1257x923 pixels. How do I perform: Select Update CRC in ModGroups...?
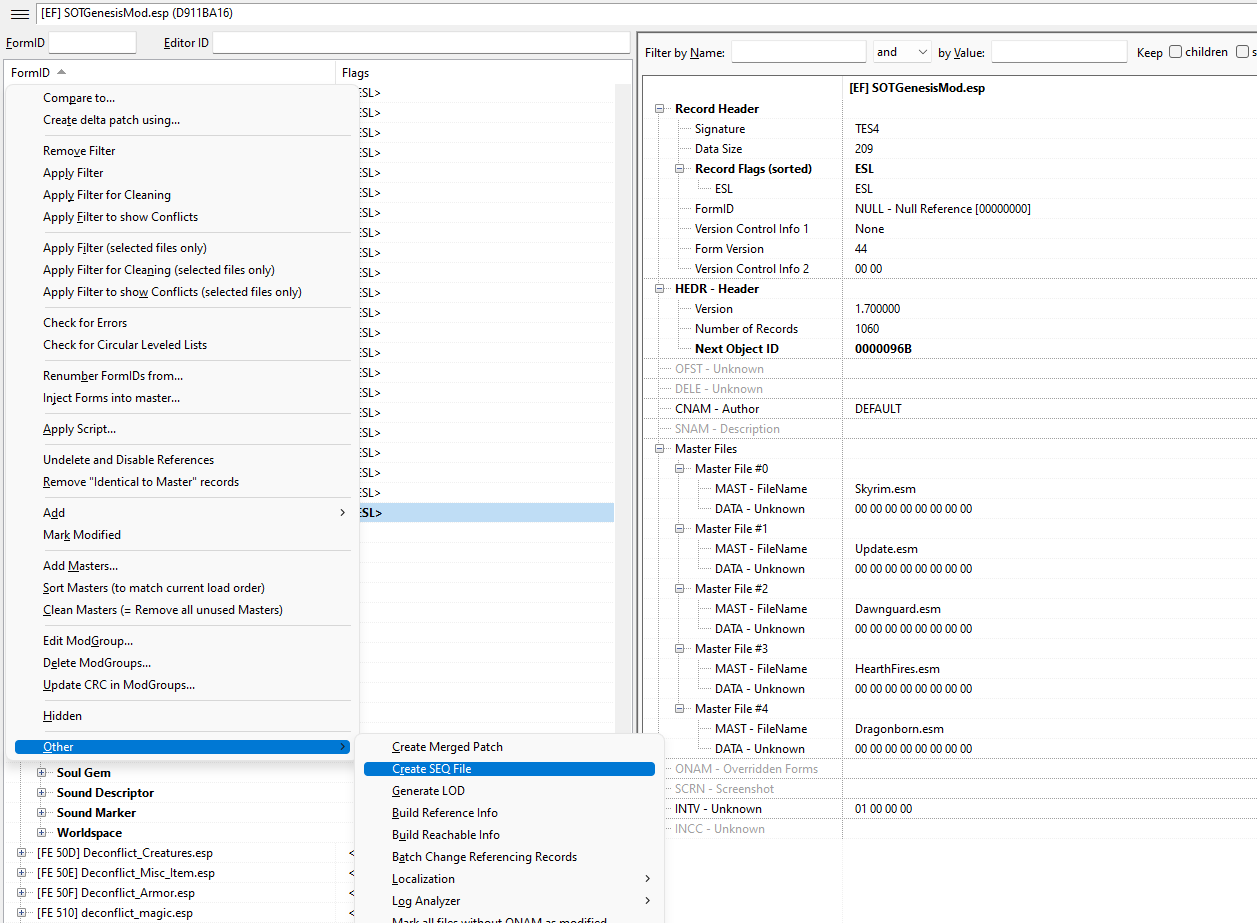click(x=183, y=685)
